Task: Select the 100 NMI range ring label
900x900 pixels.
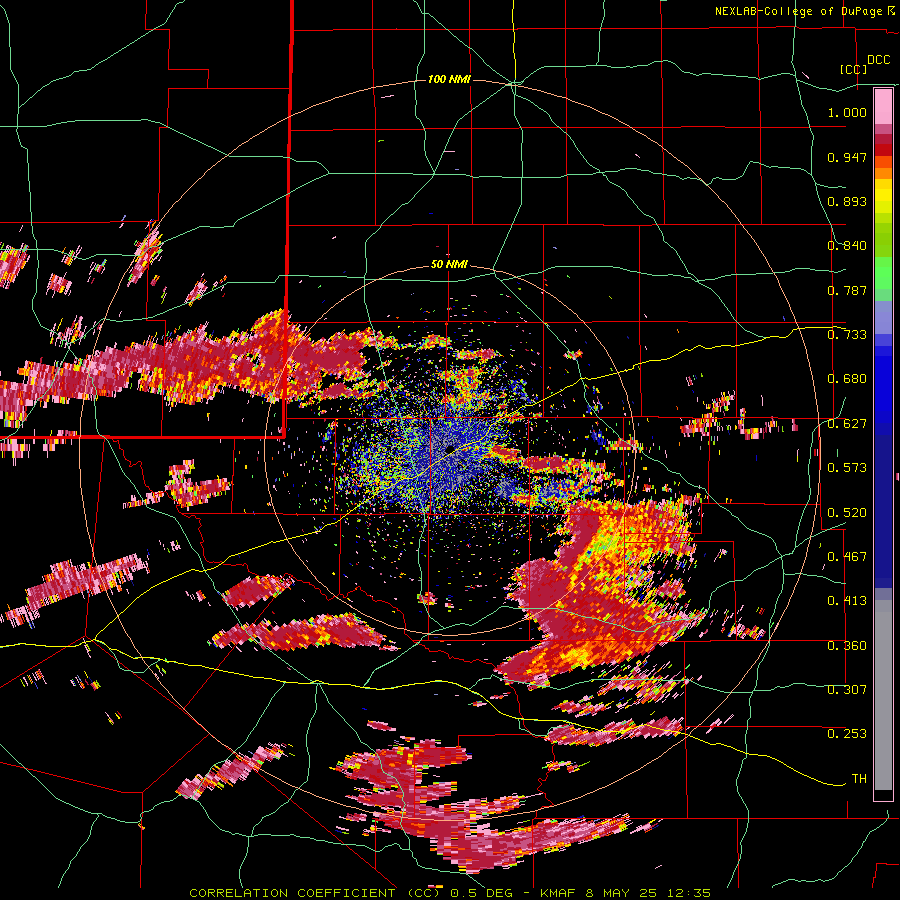Action: [x=449, y=79]
